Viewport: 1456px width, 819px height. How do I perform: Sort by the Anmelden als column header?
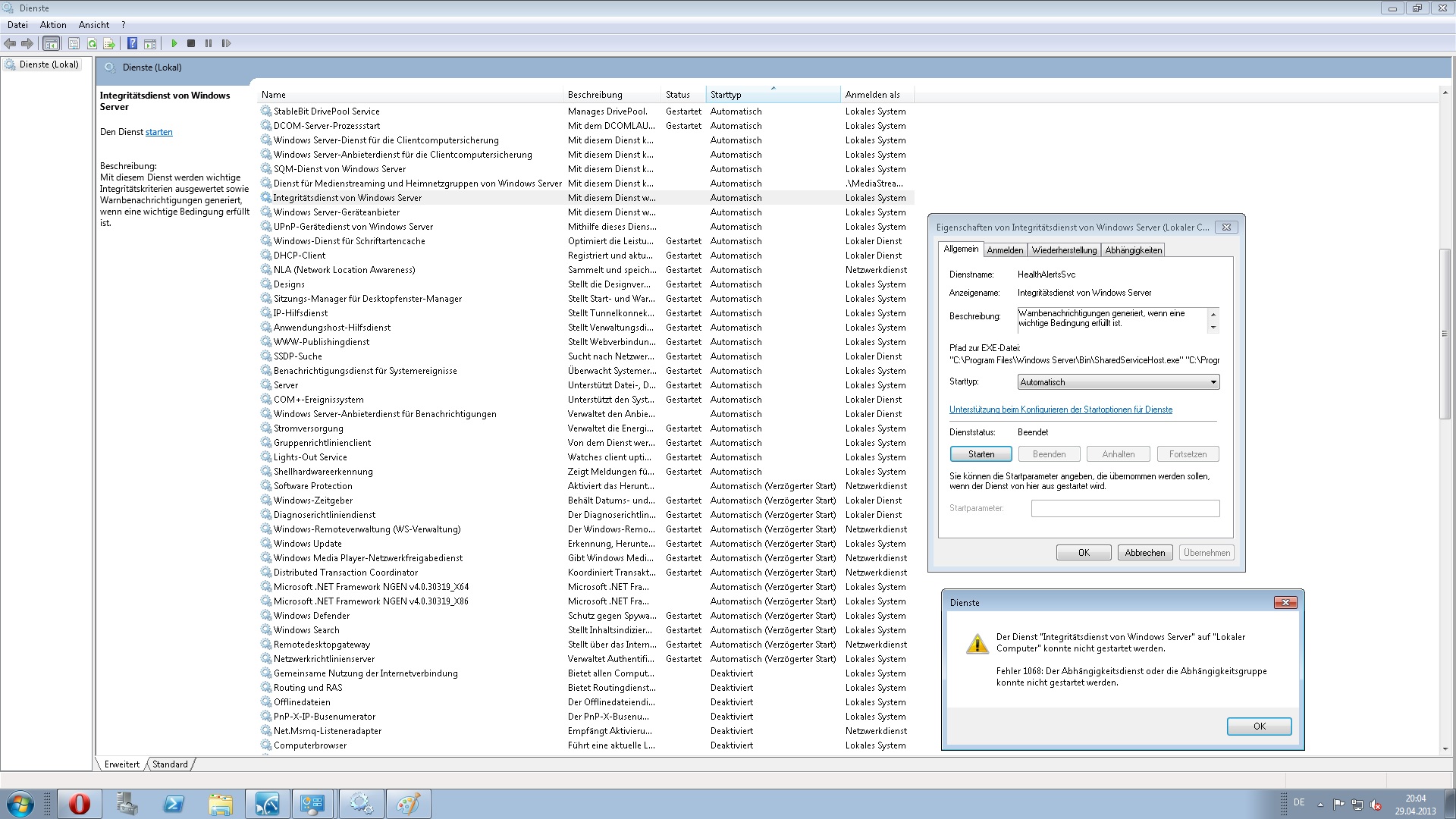pos(877,95)
